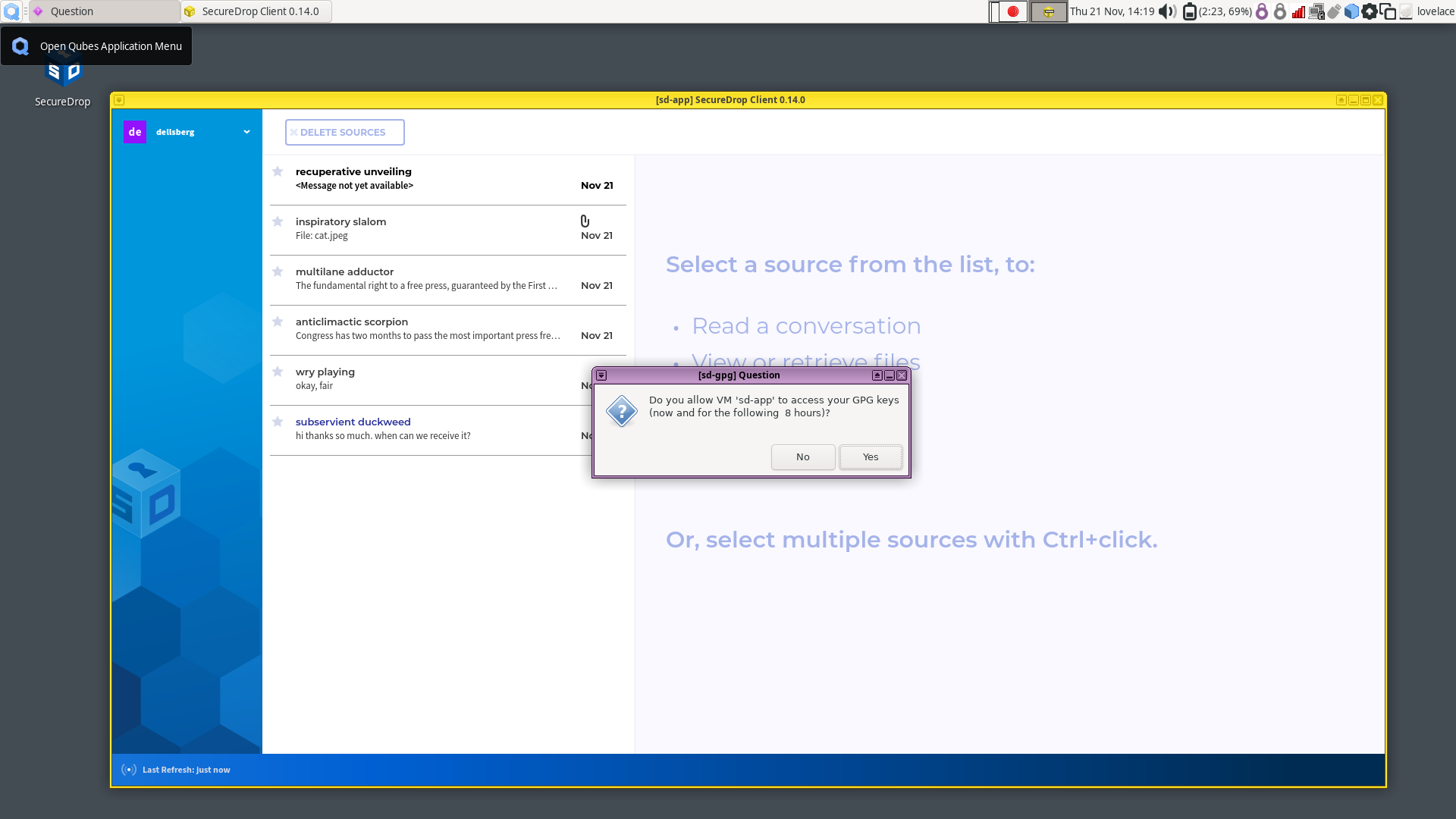Click No to deny GPG key access
This screenshot has height=819, width=1456.
point(803,457)
